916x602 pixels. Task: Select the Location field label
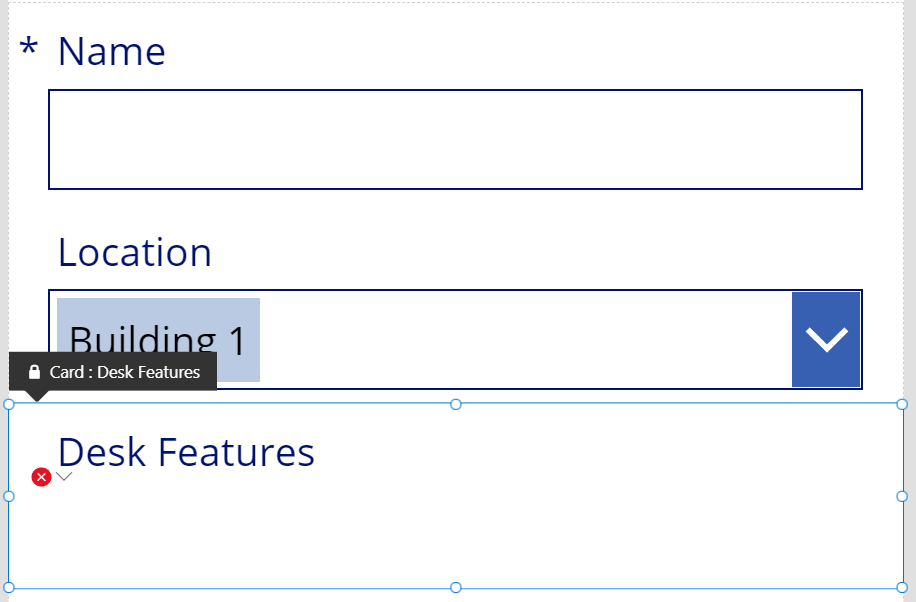pyautogui.click(x=135, y=252)
